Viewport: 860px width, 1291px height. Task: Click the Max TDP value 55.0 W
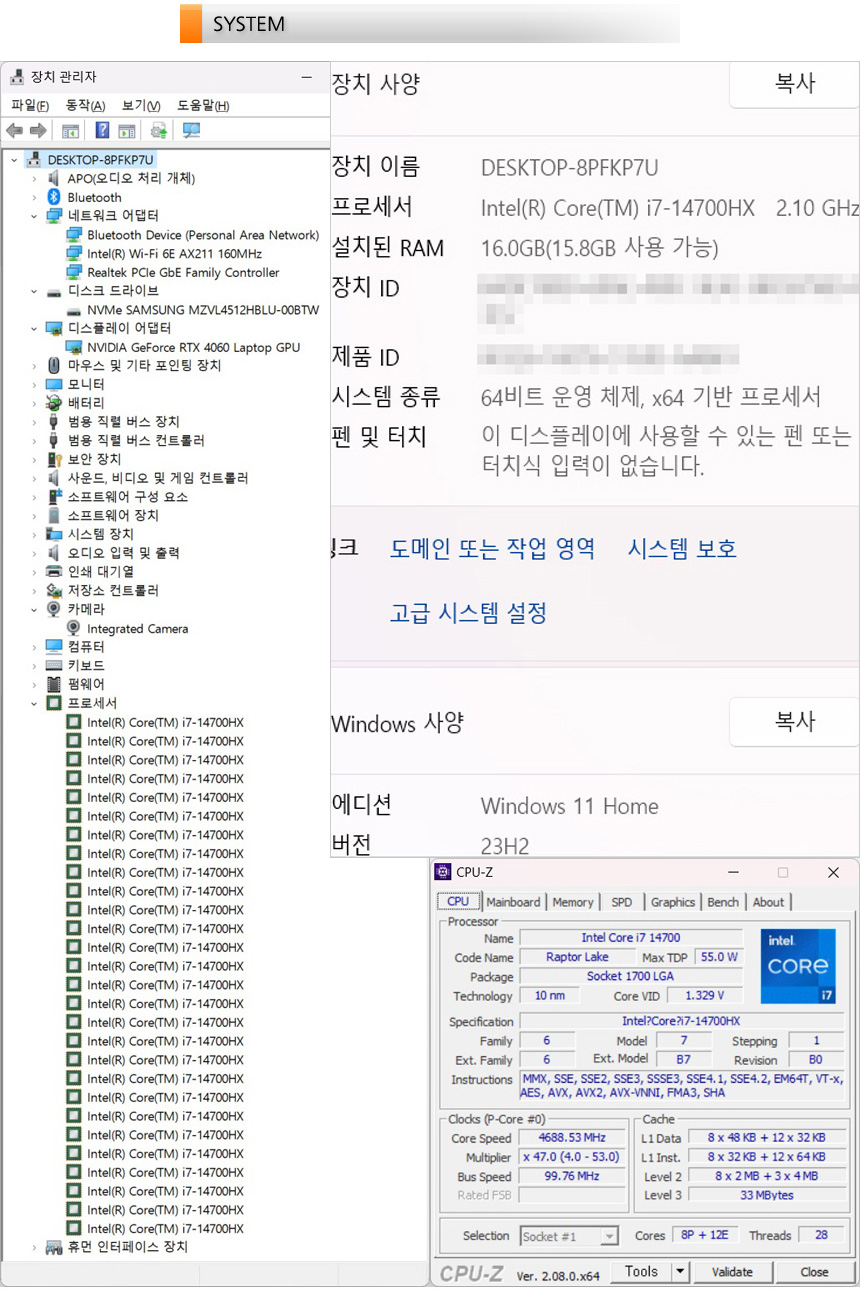click(719, 957)
